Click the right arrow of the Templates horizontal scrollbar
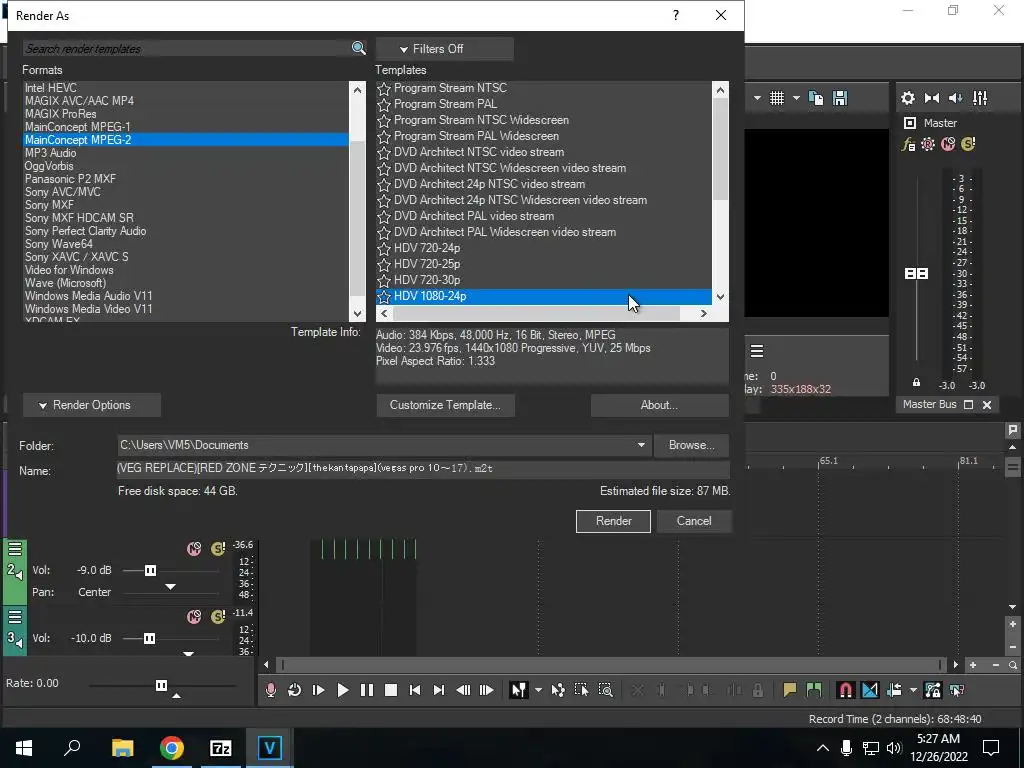This screenshot has width=1024, height=768. coord(703,313)
